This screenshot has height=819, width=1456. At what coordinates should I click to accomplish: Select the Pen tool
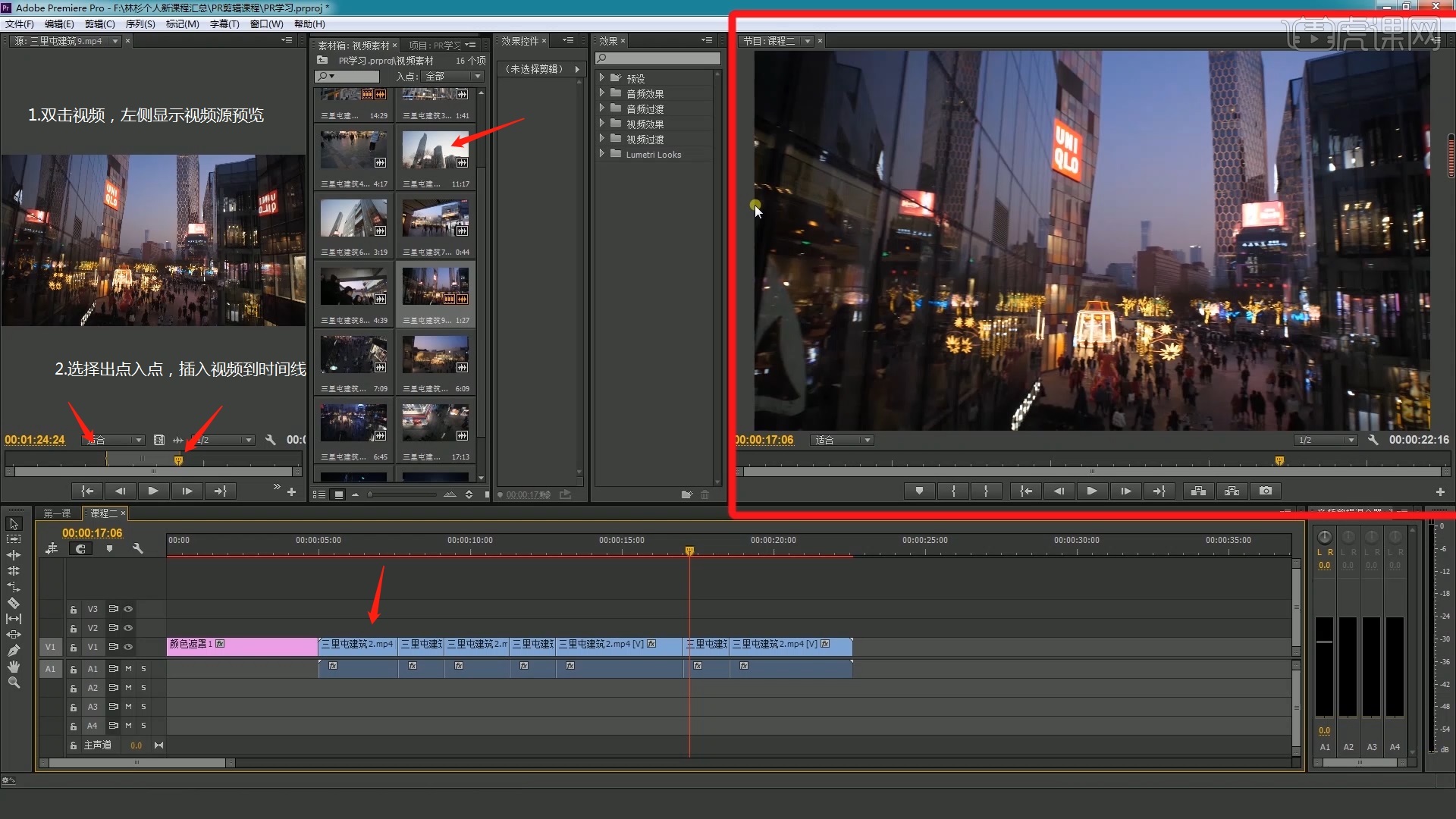click(14, 651)
